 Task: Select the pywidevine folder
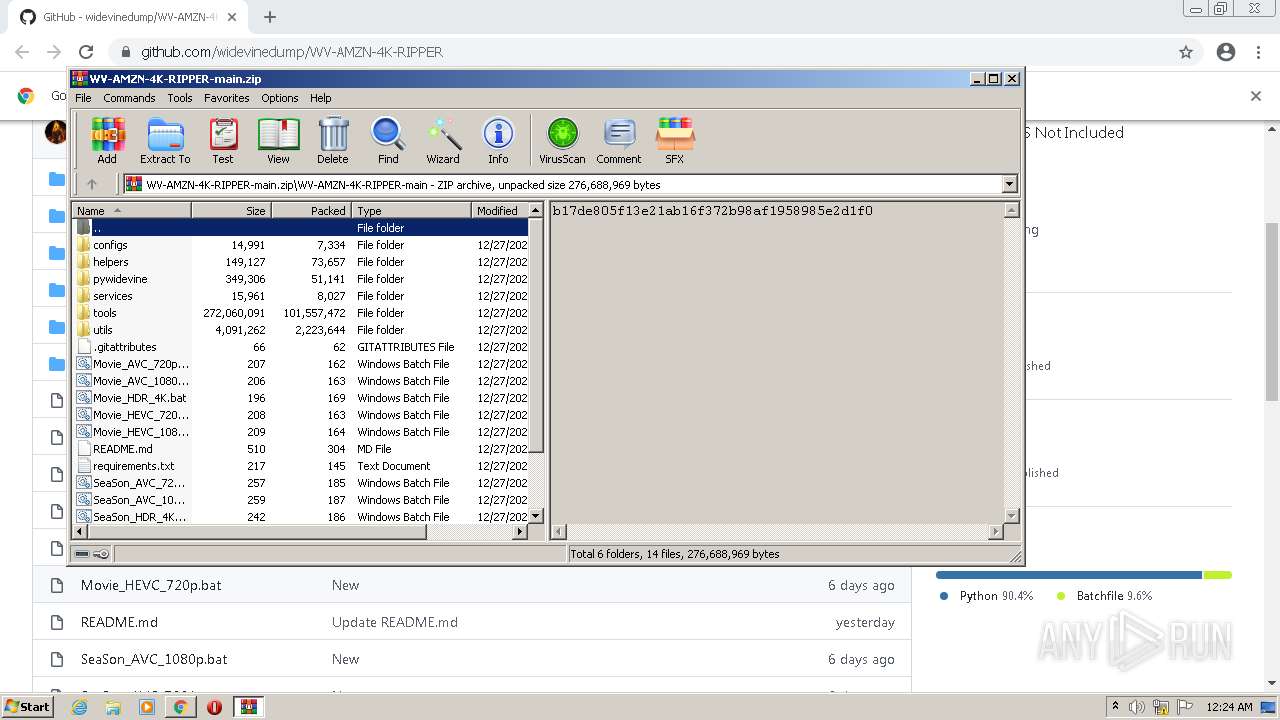pos(300,279)
